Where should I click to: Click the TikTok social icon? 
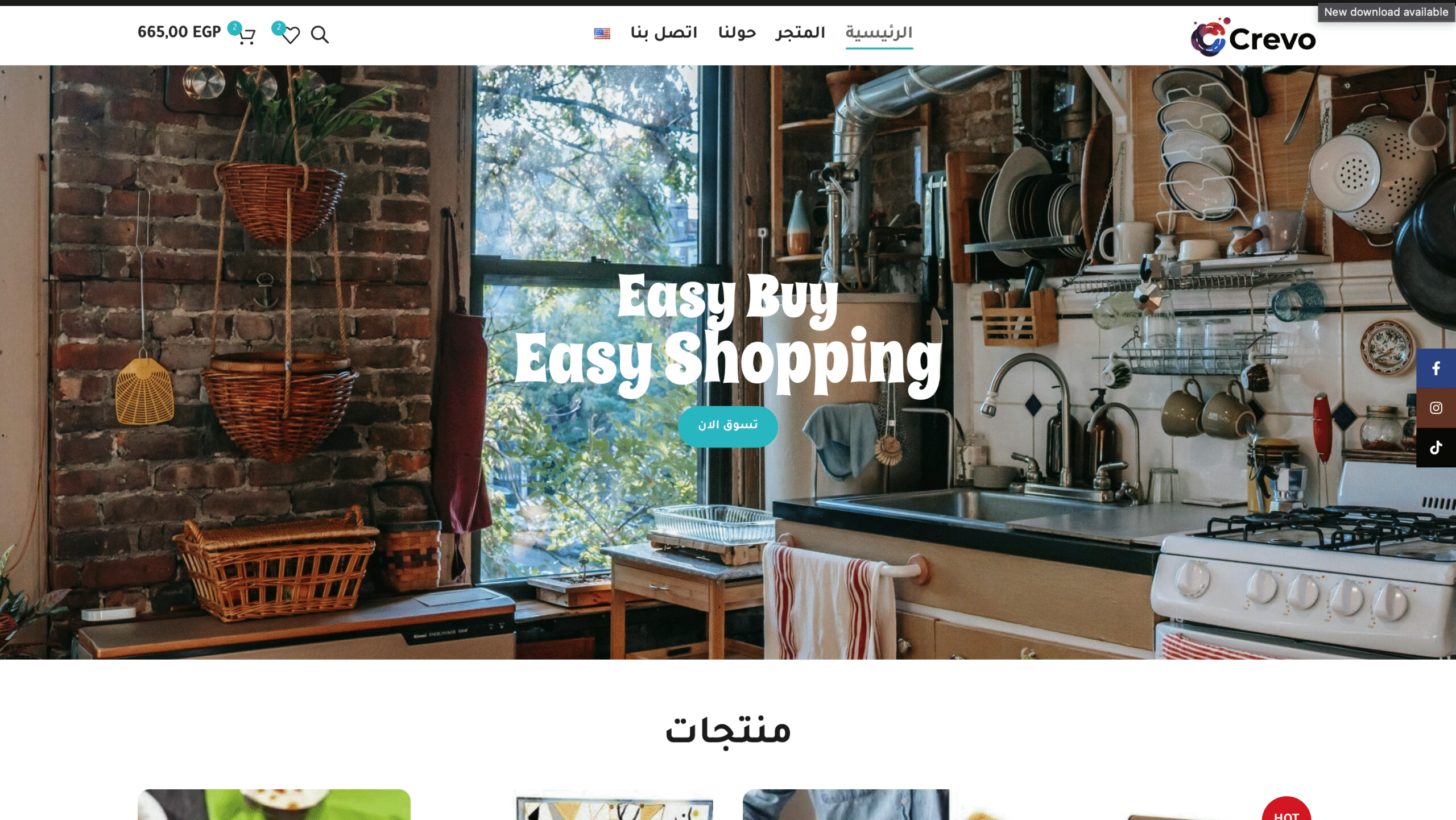point(1436,448)
